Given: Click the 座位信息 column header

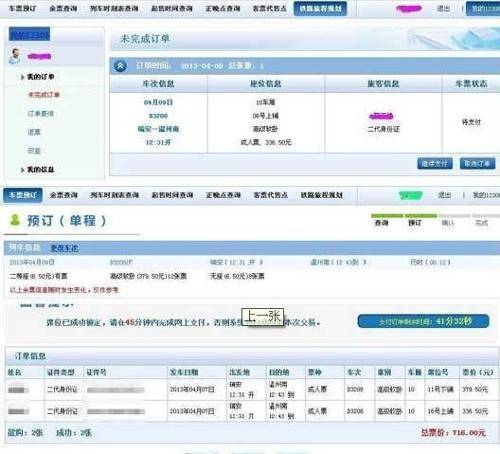Looking at the screenshot, I should pyautogui.click(x=266, y=84).
